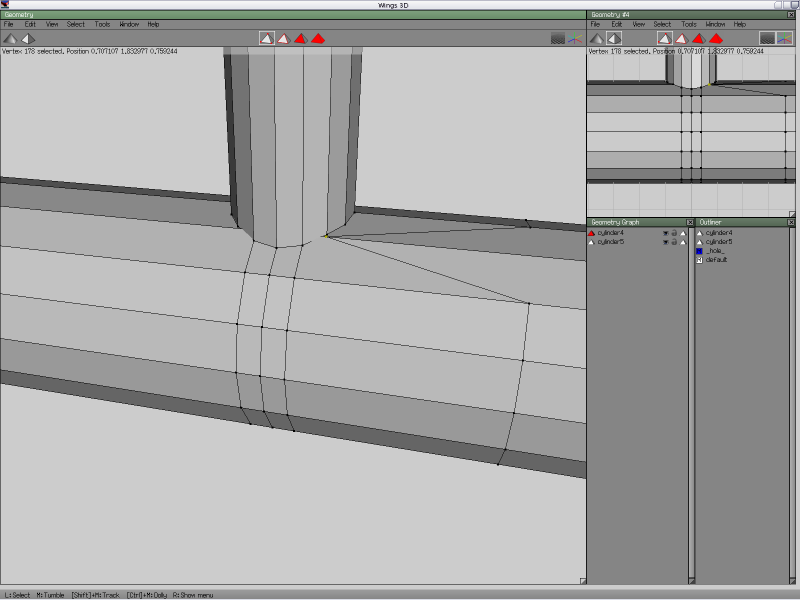Viewport: 800px width, 600px height.
Task: Close the Outliner panel
Action: 791,222
